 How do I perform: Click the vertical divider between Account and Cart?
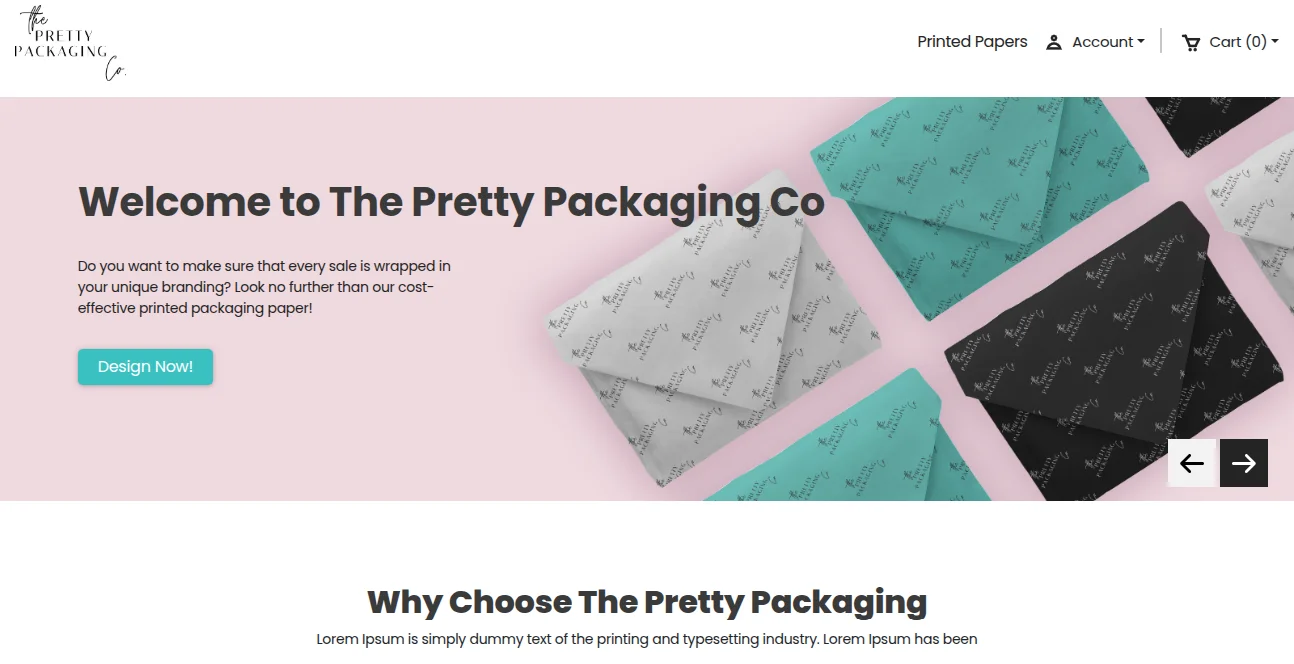[1161, 41]
